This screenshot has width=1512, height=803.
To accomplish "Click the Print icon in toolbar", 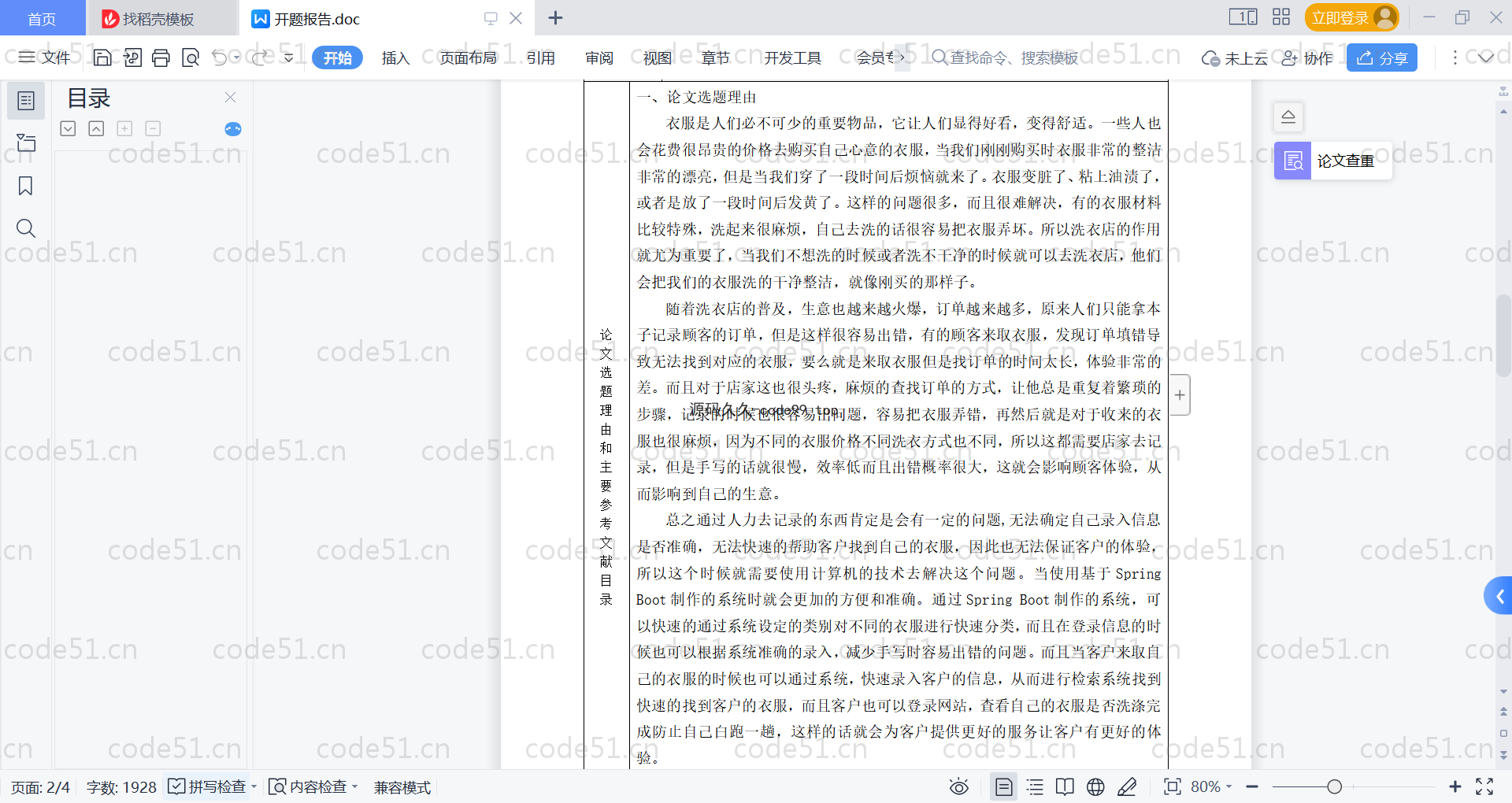I will click(161, 57).
